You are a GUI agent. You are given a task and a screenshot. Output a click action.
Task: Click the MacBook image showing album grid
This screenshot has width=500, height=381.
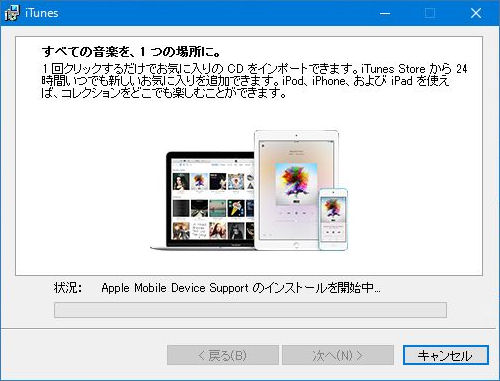(x=203, y=201)
